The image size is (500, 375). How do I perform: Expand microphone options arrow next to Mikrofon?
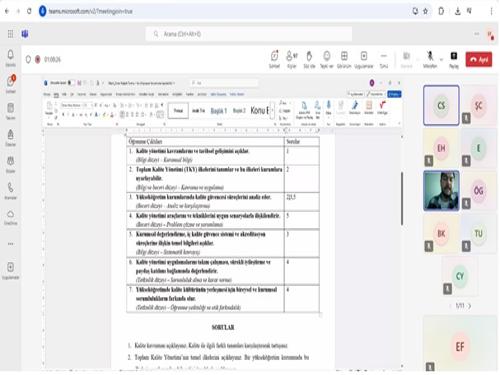441,59
